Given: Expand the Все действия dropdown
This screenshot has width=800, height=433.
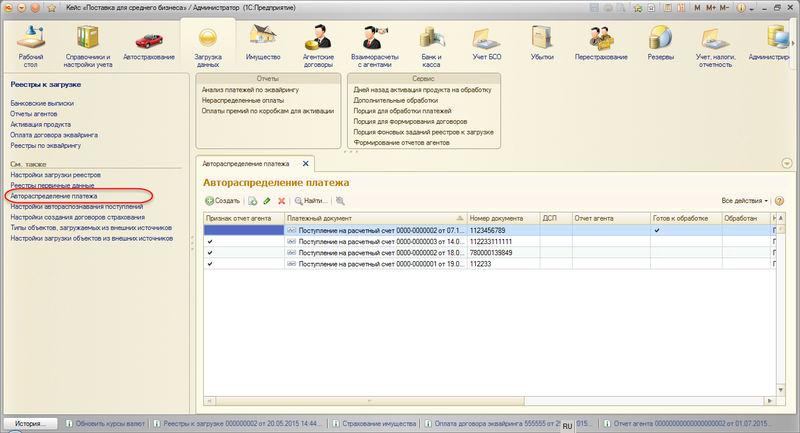Looking at the screenshot, I should (x=745, y=201).
